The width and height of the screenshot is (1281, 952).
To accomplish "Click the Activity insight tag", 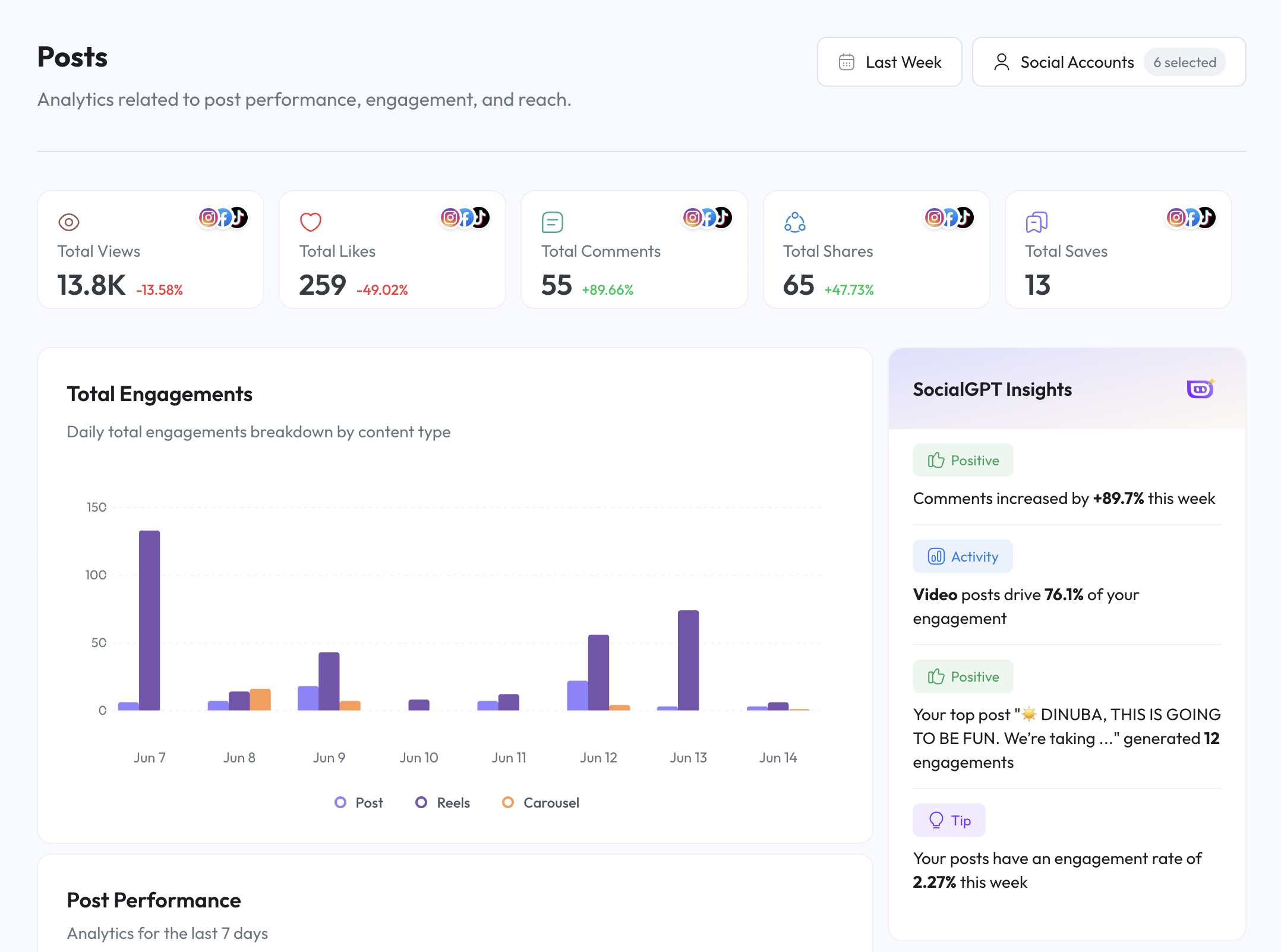I will 963,556.
